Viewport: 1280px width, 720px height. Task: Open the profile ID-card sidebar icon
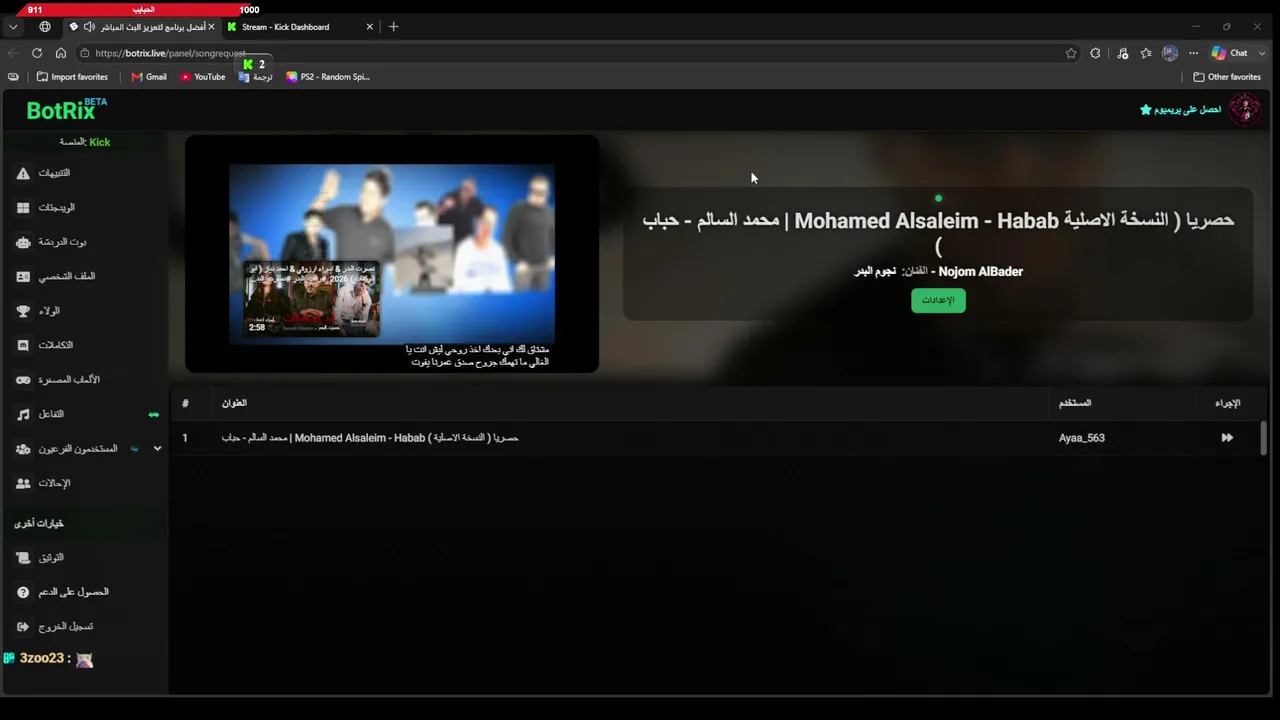23,276
